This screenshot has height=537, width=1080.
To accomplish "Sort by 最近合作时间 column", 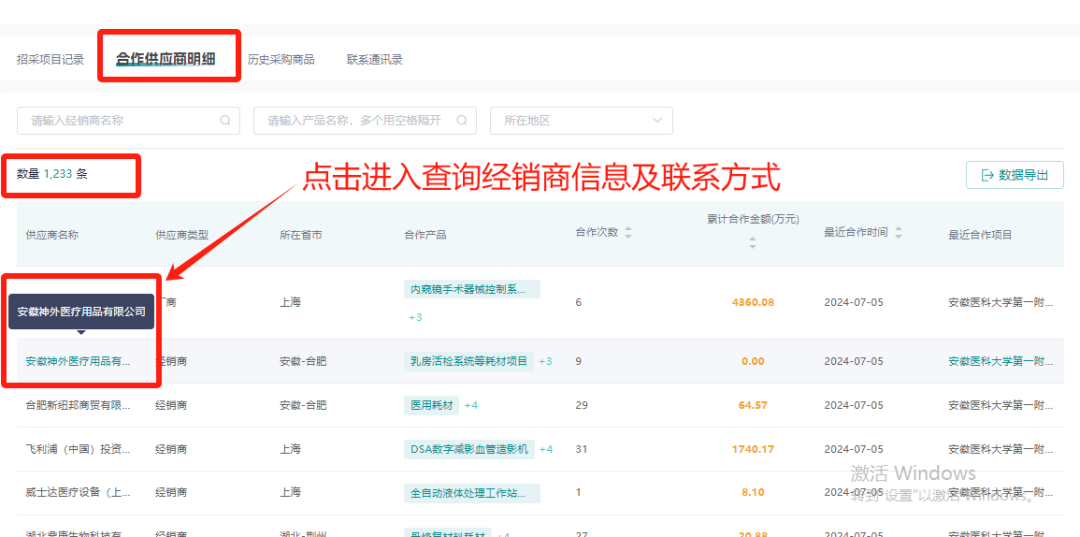I will point(898,233).
